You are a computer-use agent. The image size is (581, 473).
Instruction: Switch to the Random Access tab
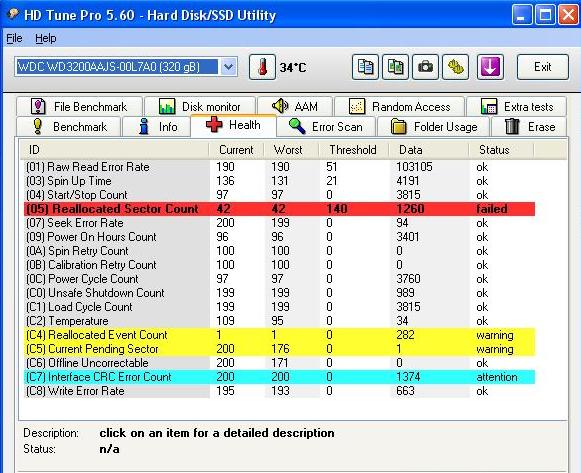[399, 107]
